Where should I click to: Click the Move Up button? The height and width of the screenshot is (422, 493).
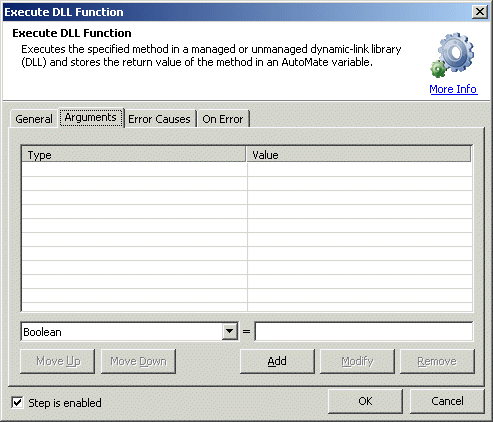(58, 361)
